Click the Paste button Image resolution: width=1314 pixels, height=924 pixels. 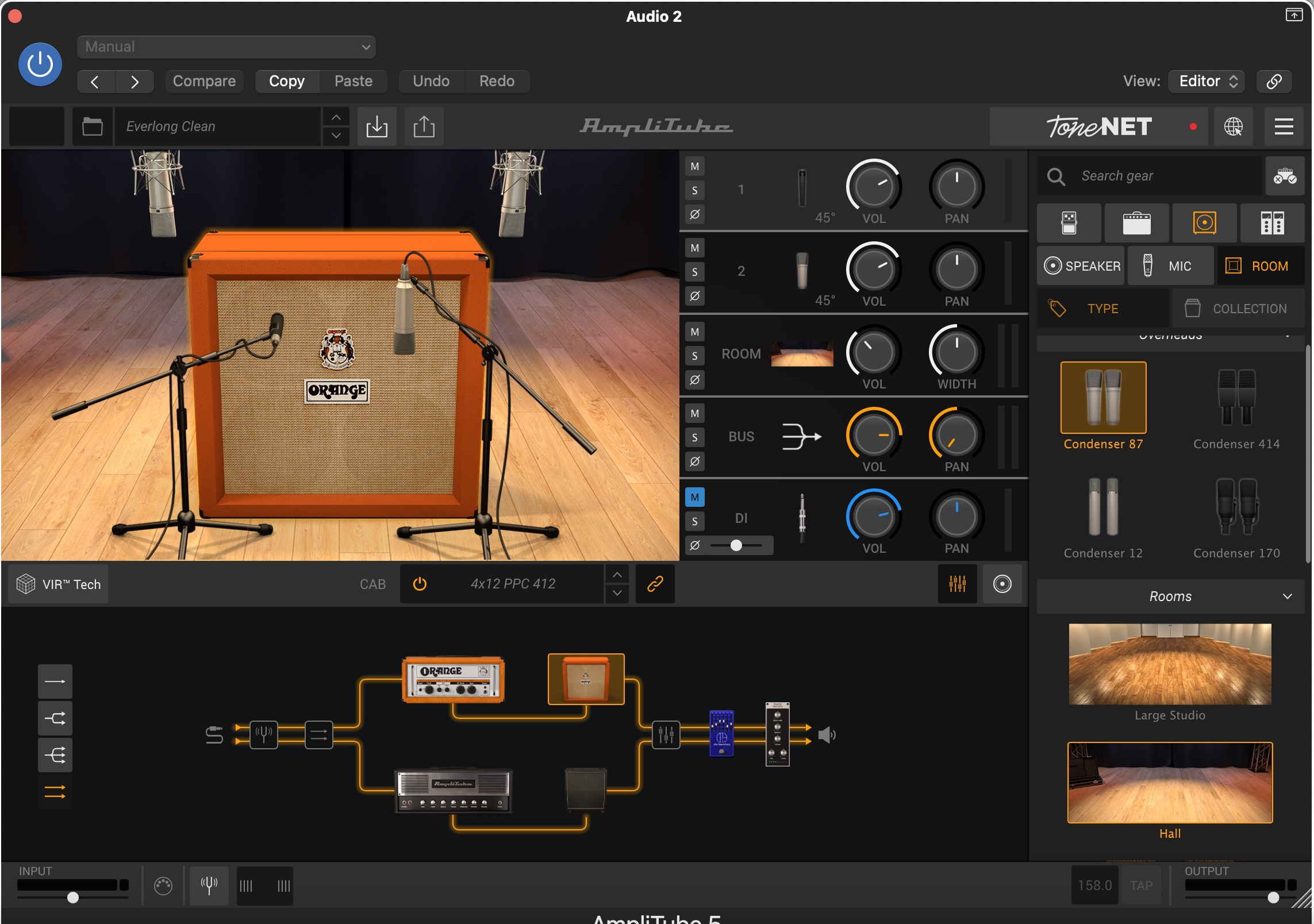tap(354, 82)
